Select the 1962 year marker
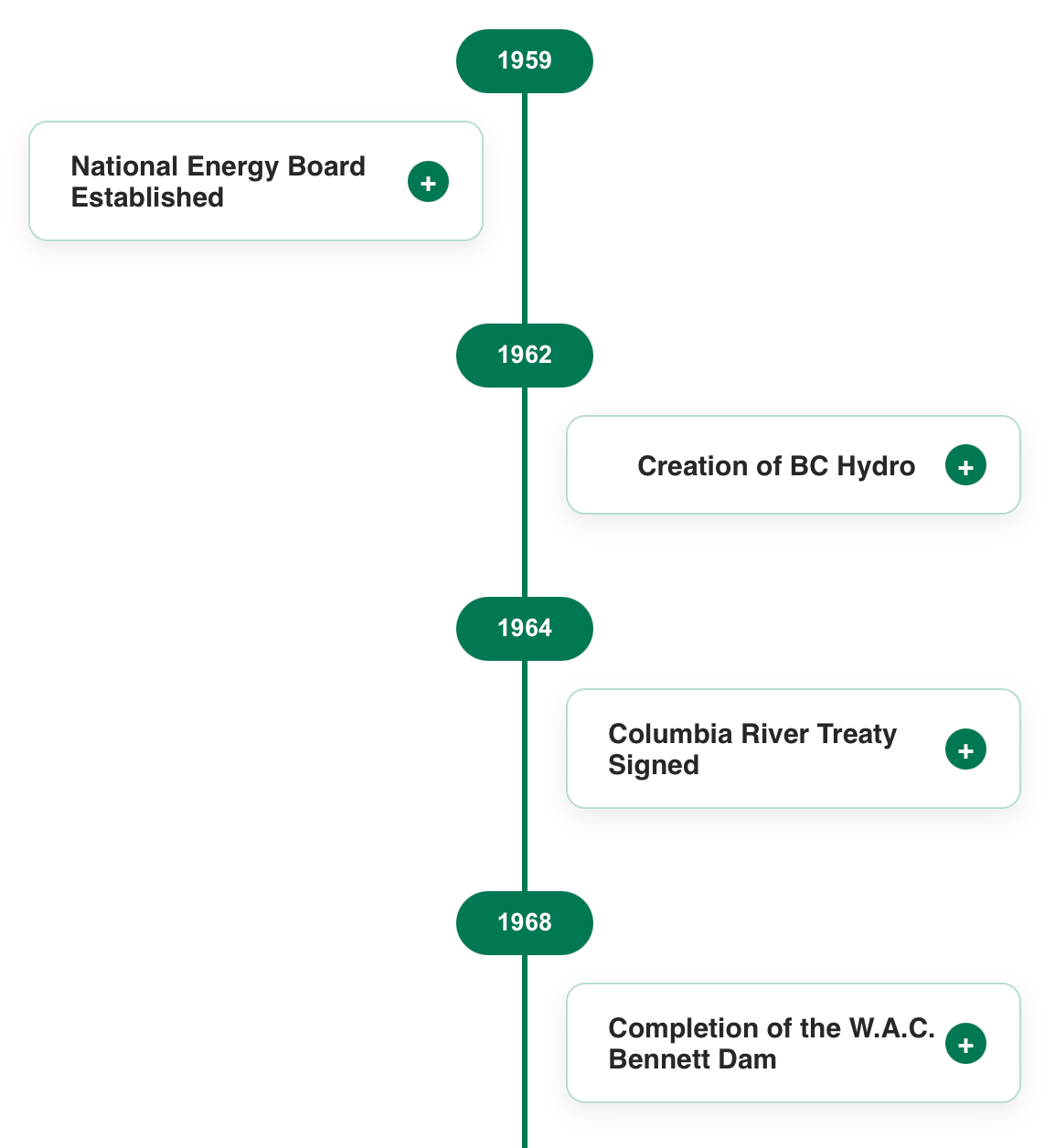Screen dimensions: 1055x1148 pyautogui.click(x=525, y=356)
